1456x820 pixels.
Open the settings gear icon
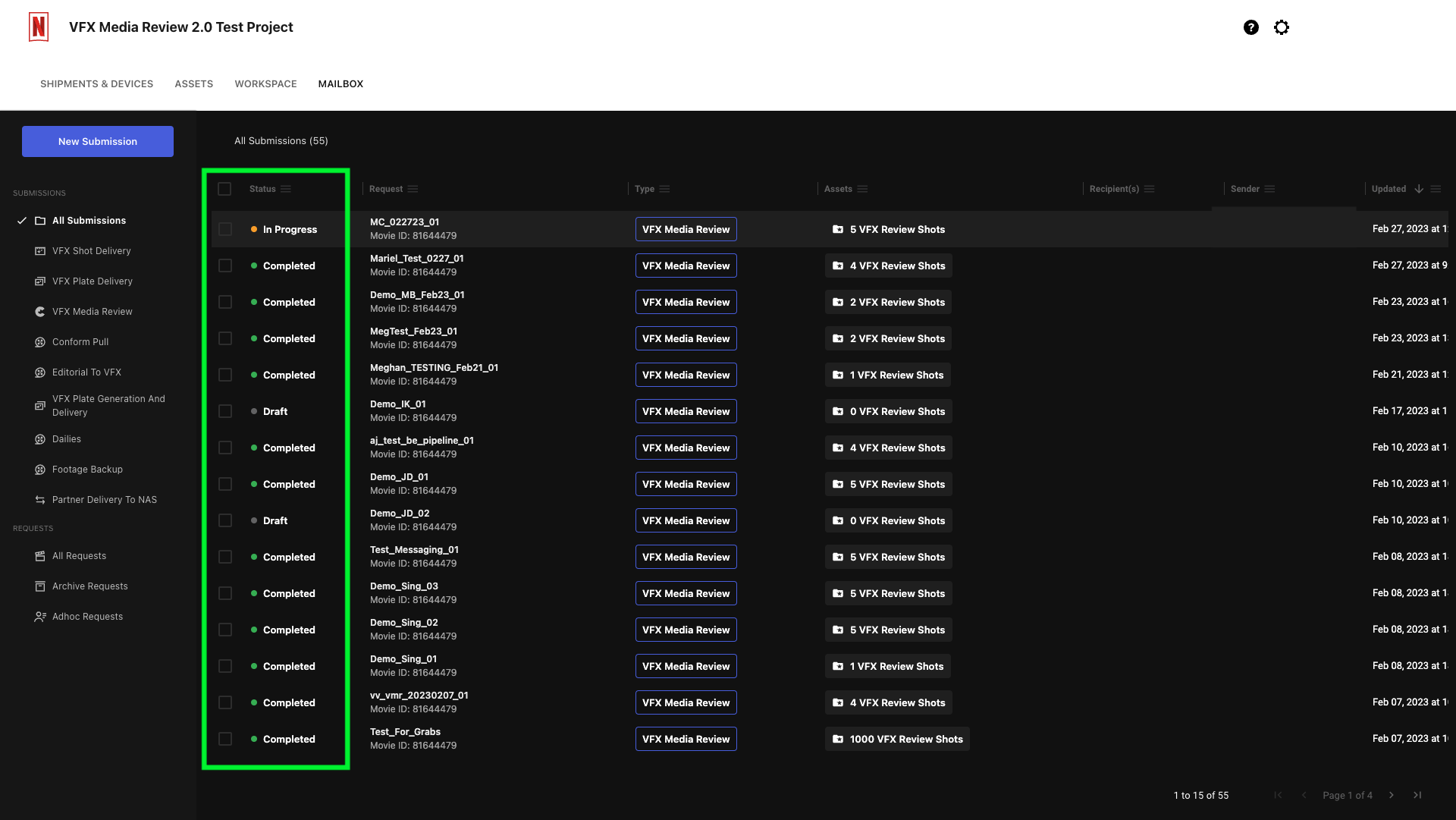click(x=1282, y=27)
